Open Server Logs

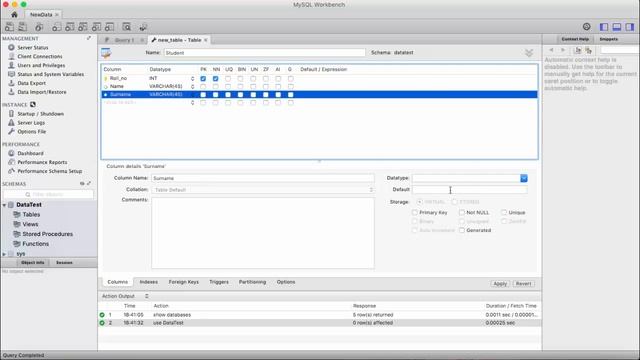[x=31, y=123]
